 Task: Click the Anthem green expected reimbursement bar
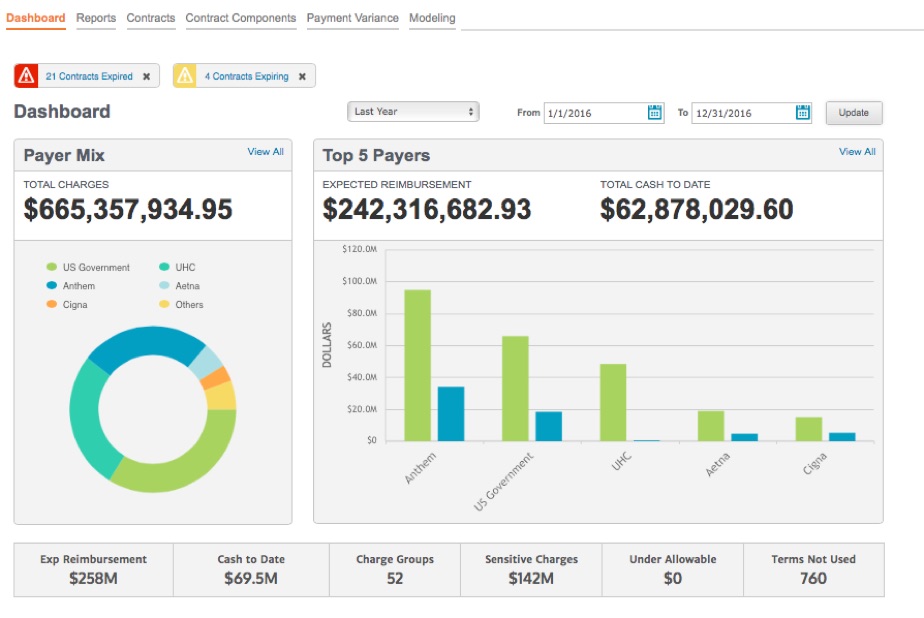[x=417, y=365]
